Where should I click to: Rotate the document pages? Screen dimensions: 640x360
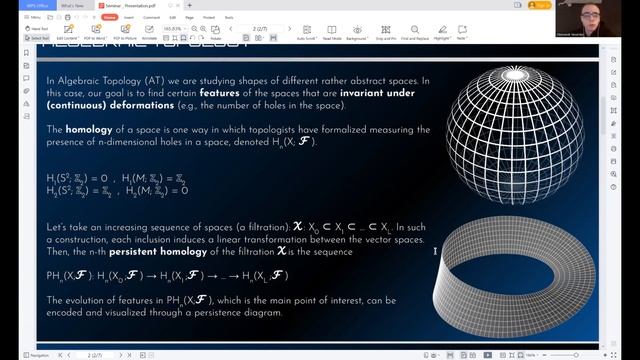pyautogui.click(x=216, y=32)
